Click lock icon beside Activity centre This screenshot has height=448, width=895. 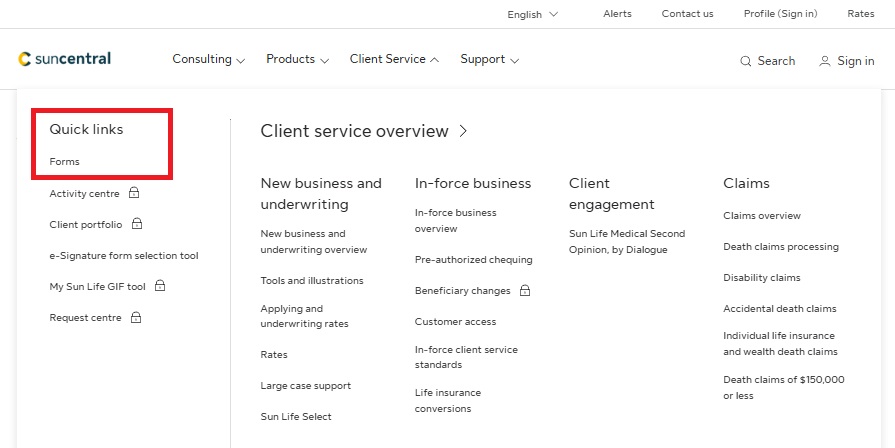tap(133, 193)
